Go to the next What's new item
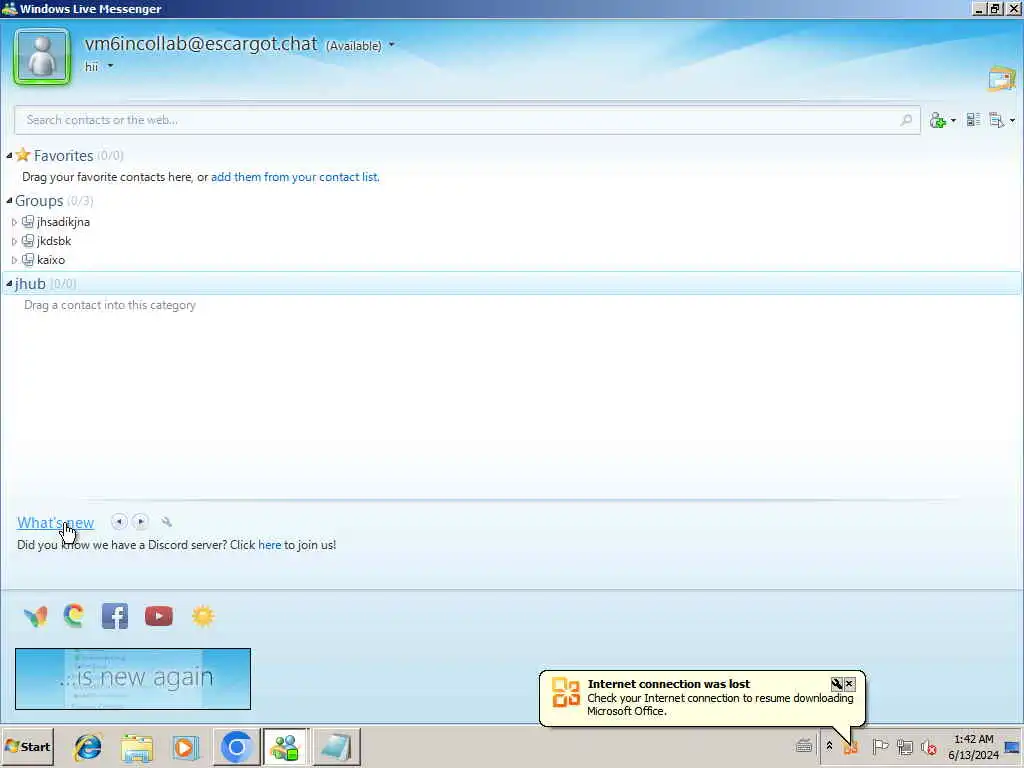This screenshot has height=768, width=1024. click(140, 521)
